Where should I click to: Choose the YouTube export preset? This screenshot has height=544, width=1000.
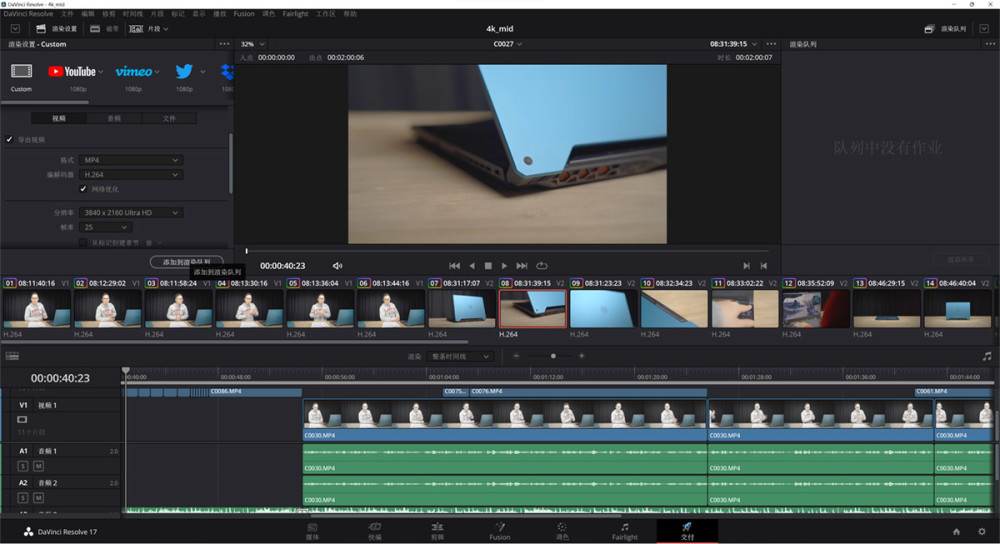click(71, 71)
